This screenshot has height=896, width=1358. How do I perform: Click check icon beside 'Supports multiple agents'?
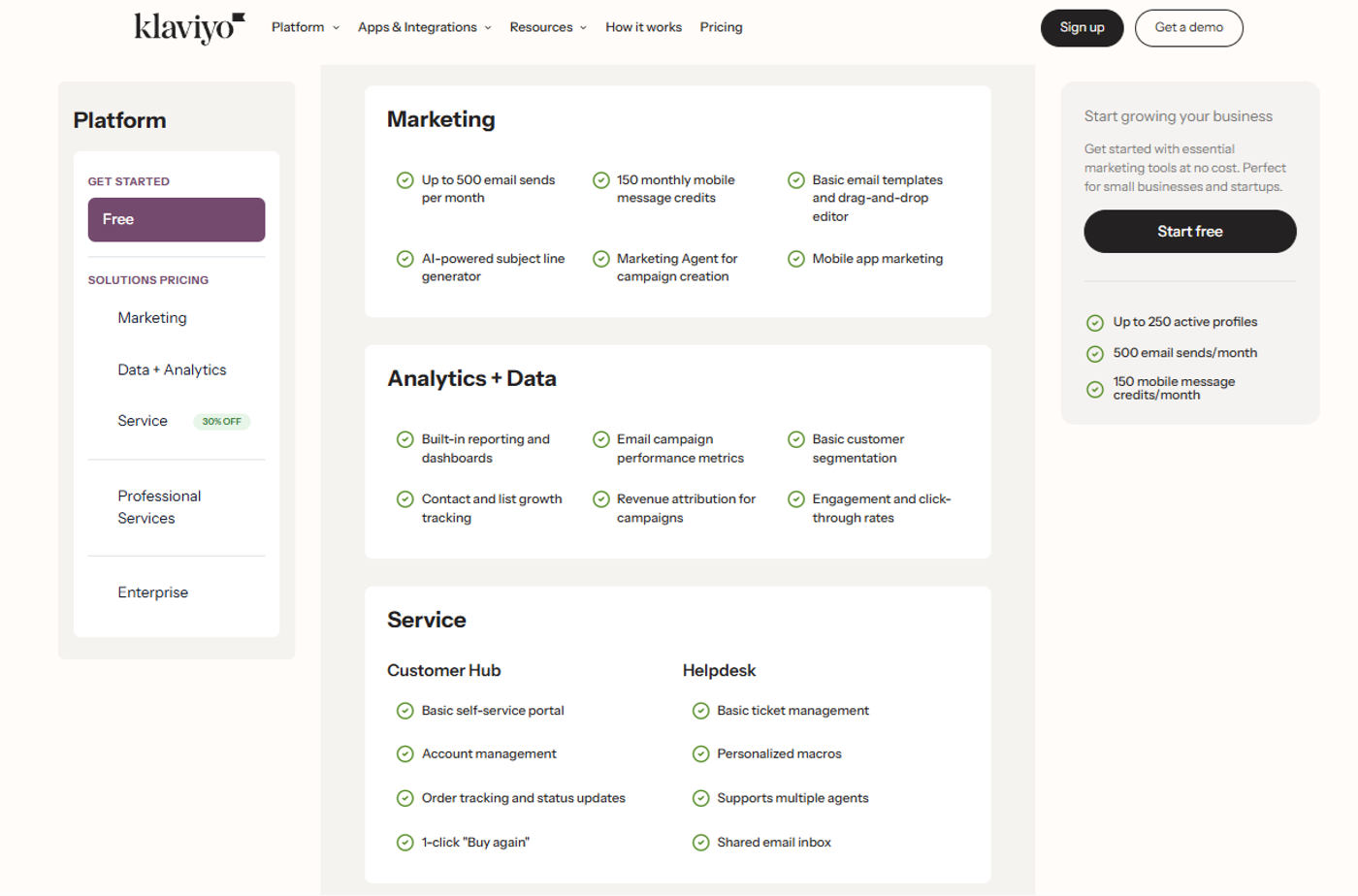point(701,798)
